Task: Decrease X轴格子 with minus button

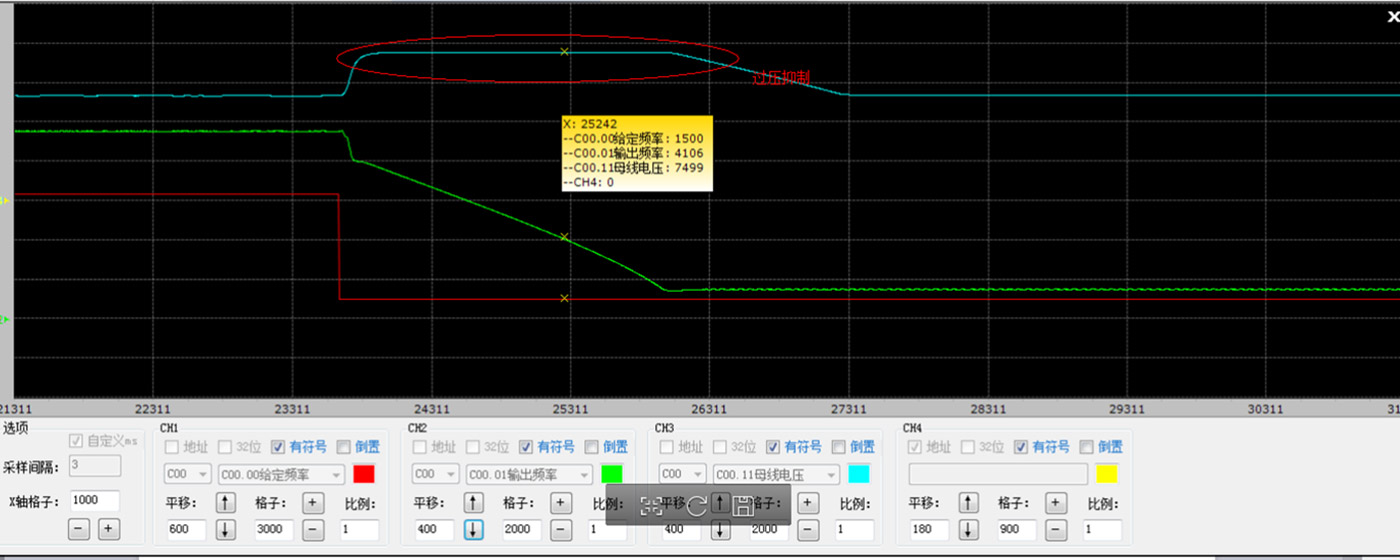Action: [80, 530]
